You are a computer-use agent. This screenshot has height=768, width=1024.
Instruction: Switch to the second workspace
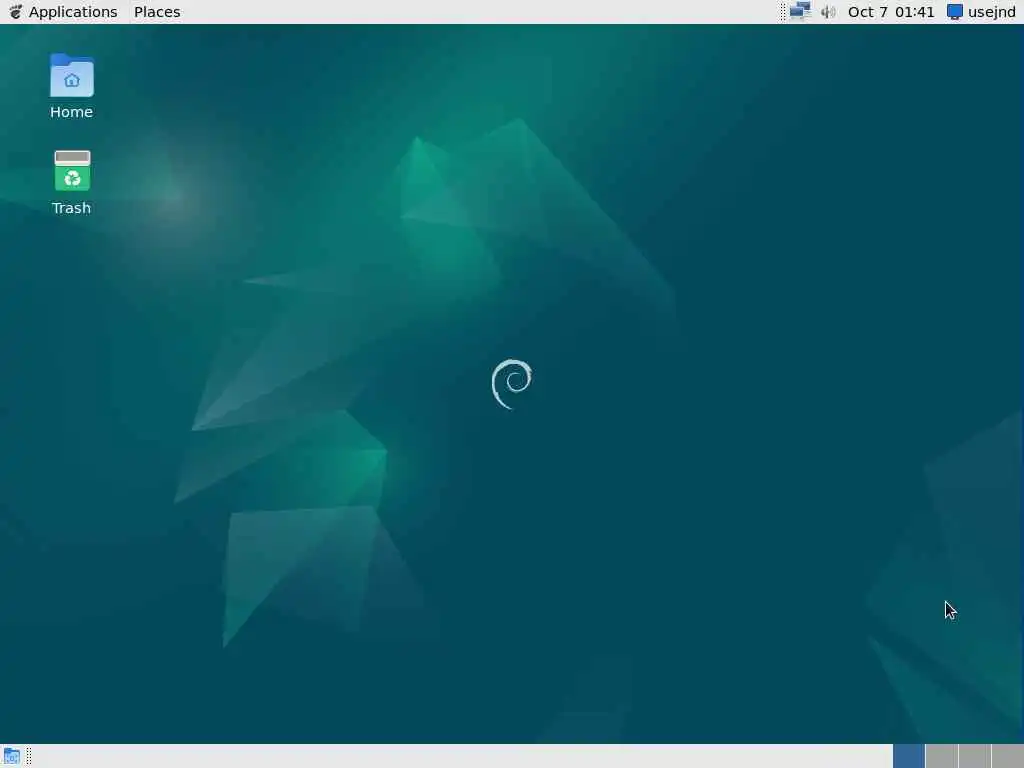[x=942, y=756]
